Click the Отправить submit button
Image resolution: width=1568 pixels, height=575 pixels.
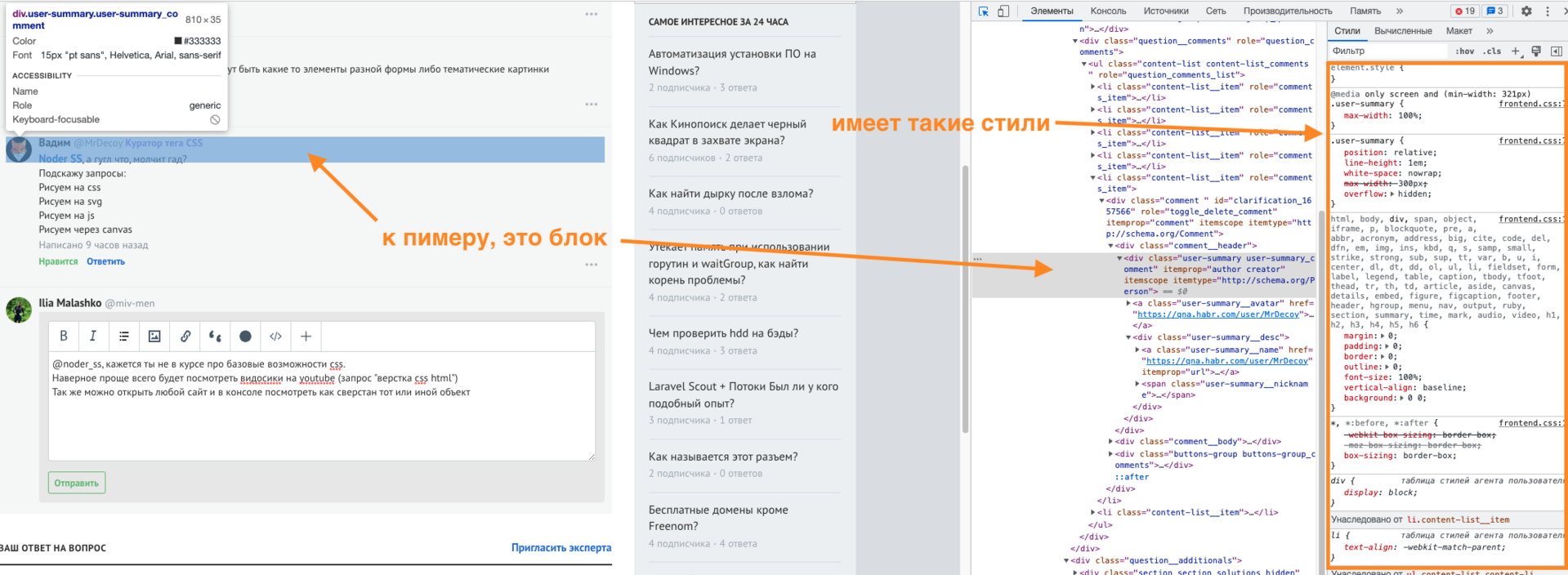(77, 483)
